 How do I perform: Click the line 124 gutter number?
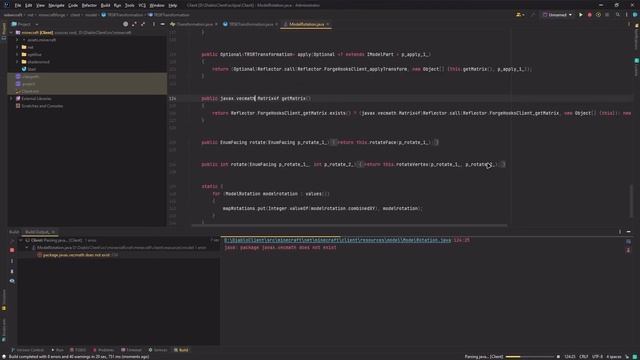click(x=173, y=98)
